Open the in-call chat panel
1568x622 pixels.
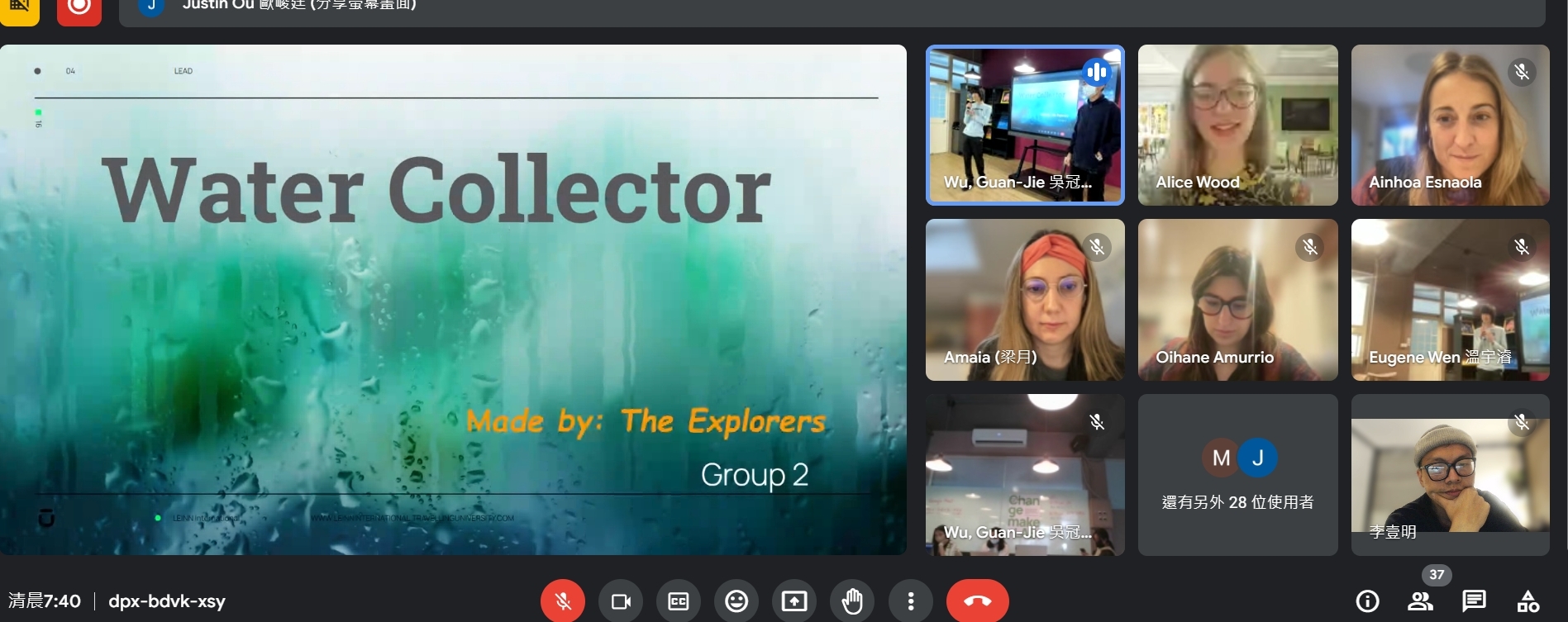click(1473, 601)
